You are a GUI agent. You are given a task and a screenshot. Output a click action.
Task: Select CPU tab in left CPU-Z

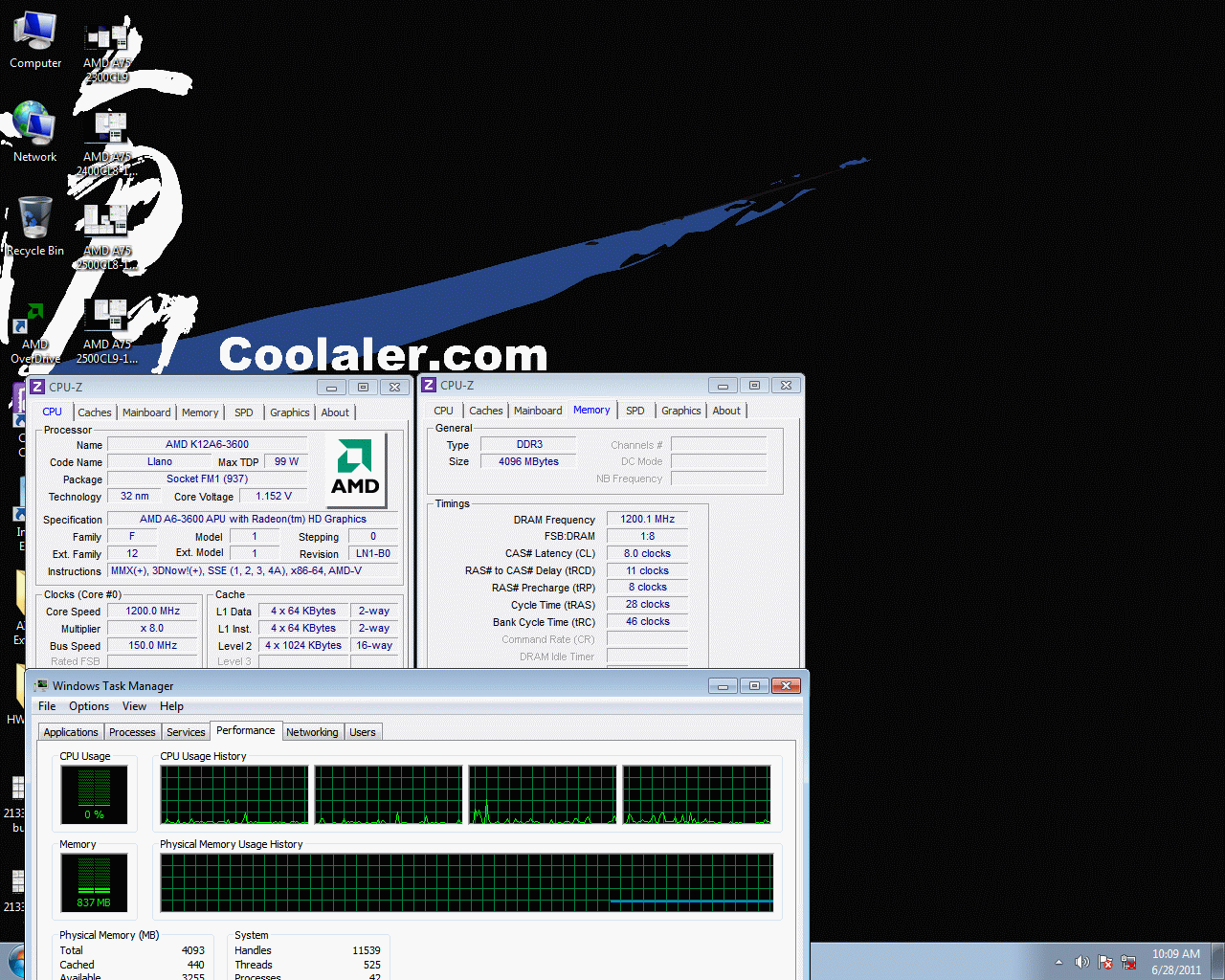(52, 412)
